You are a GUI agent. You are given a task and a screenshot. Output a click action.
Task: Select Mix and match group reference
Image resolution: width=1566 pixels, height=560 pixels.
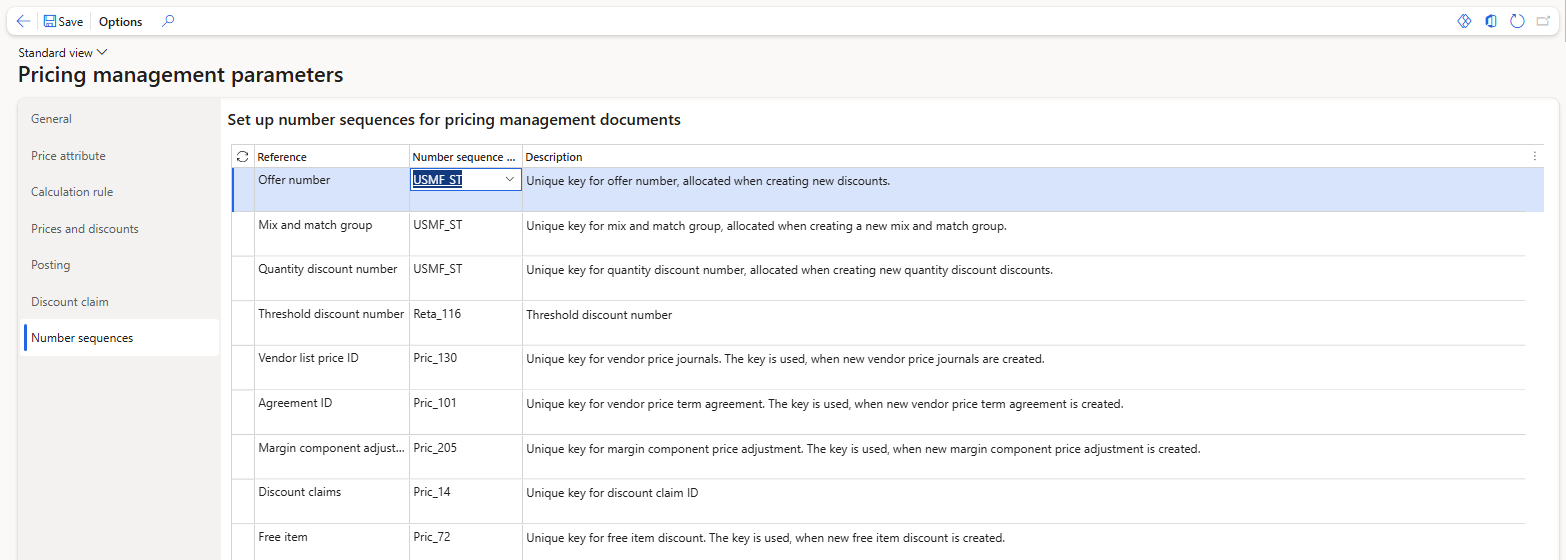point(315,226)
